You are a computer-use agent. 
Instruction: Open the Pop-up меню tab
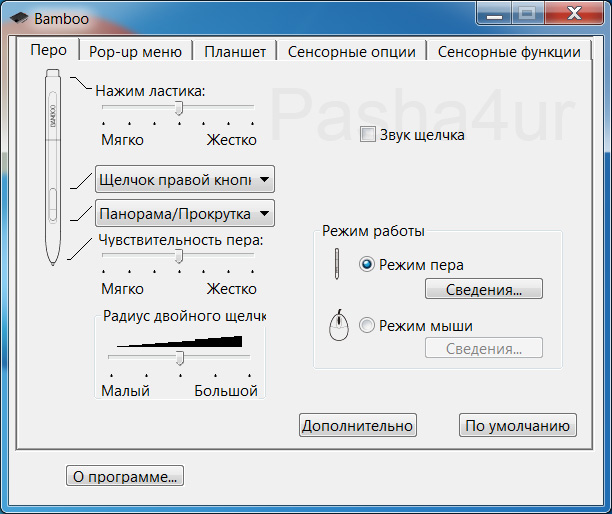coord(135,52)
